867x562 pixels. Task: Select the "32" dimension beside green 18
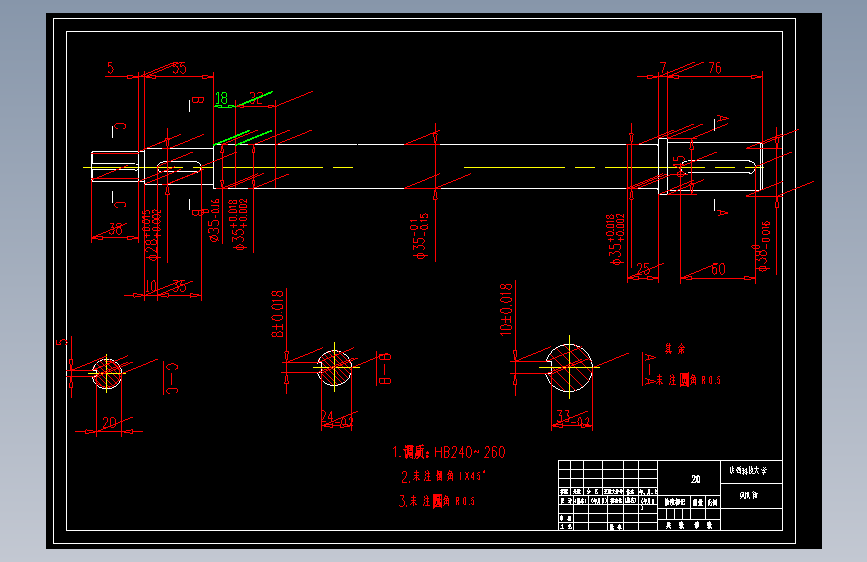click(255, 98)
